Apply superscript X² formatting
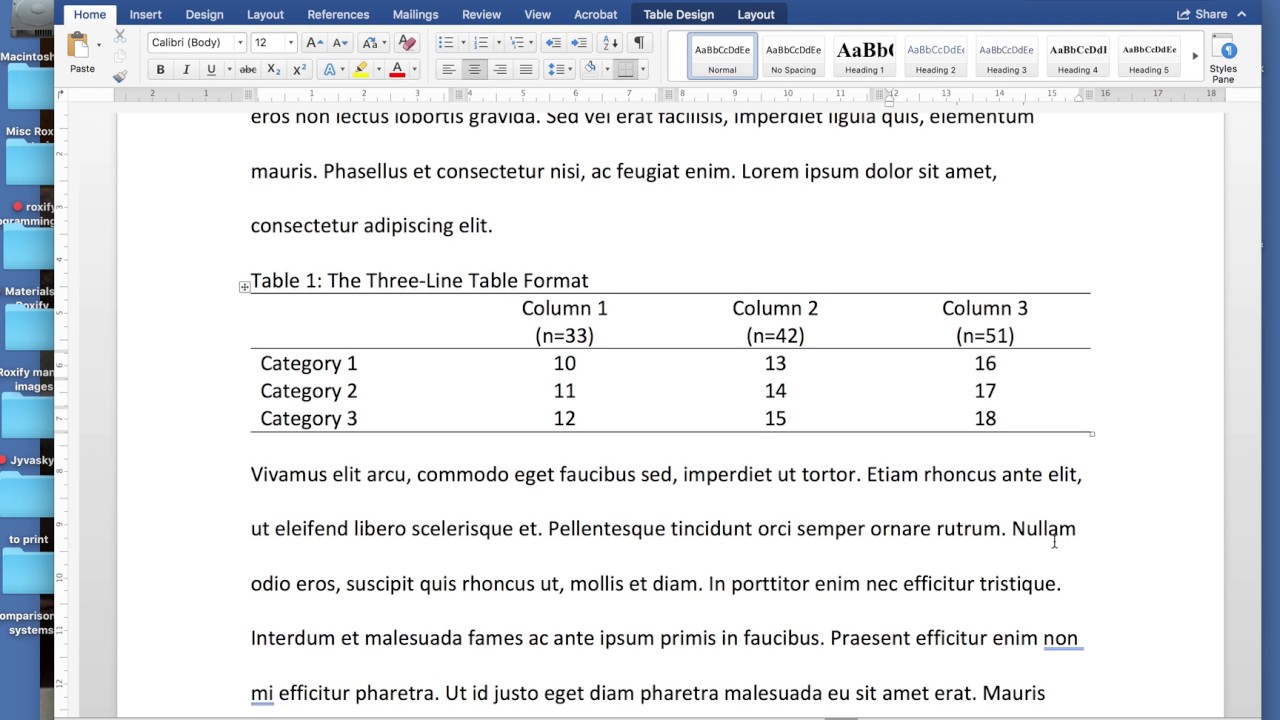The width and height of the screenshot is (1280, 720). click(299, 70)
